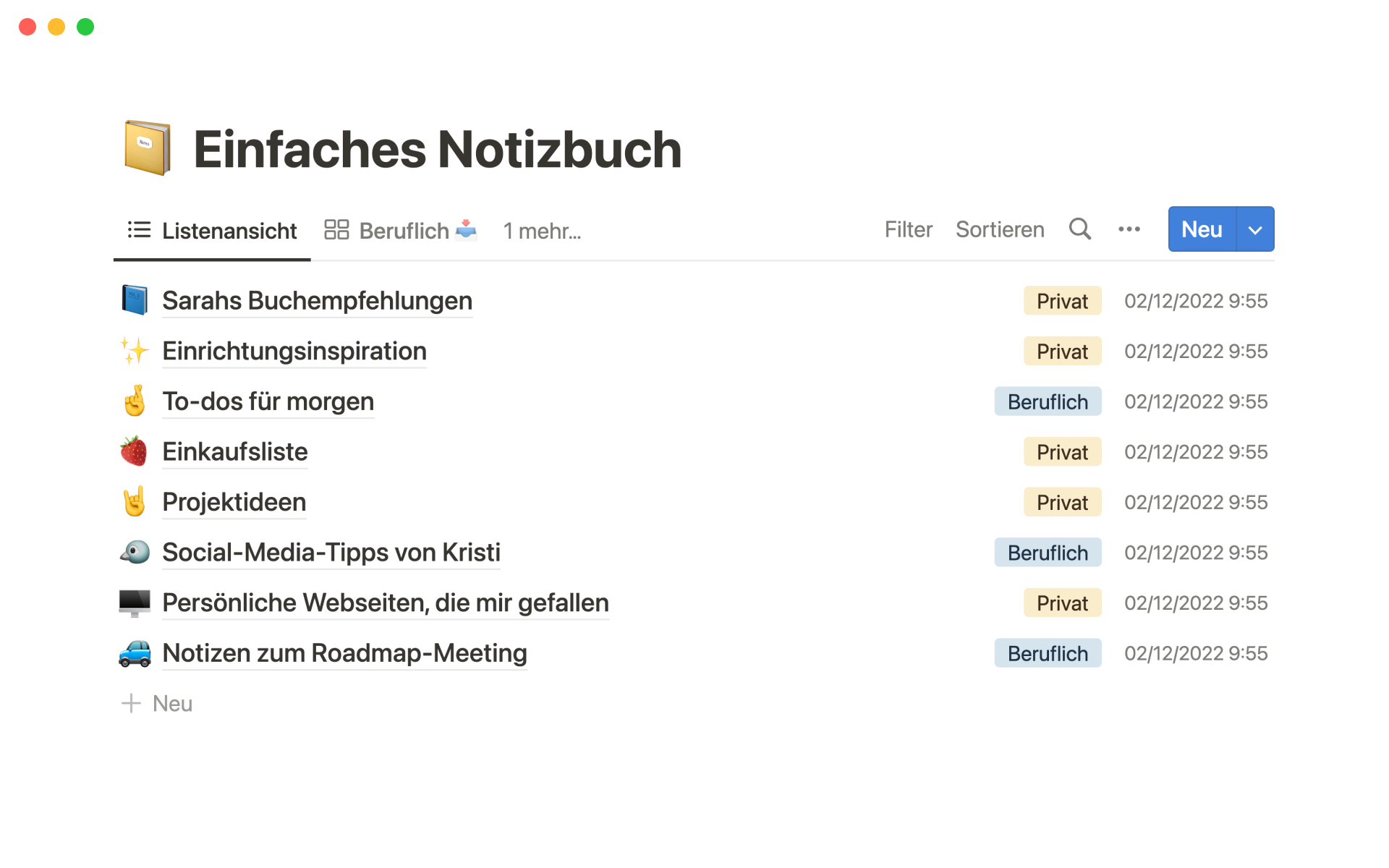
Task: Click the search magnifier icon
Action: click(1079, 229)
